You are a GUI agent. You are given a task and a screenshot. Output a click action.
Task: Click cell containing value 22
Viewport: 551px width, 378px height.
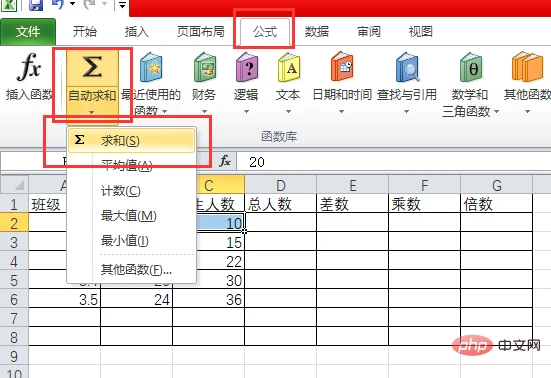[220, 261]
